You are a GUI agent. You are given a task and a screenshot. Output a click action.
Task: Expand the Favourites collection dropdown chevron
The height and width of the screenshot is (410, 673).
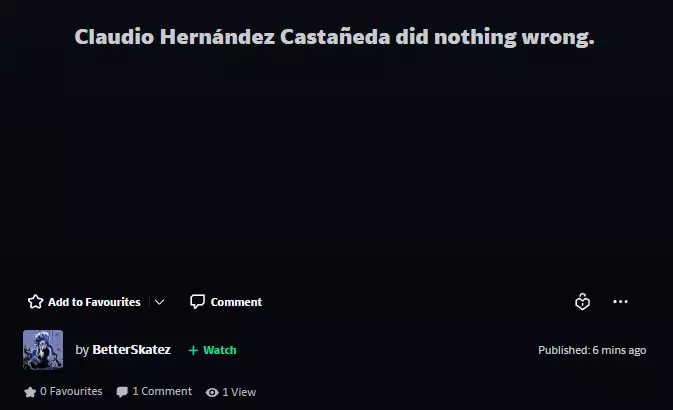[159, 302]
